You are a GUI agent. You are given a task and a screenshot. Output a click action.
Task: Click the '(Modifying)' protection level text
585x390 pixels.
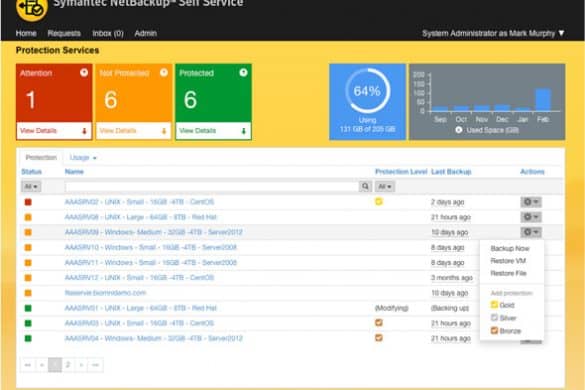coord(392,308)
